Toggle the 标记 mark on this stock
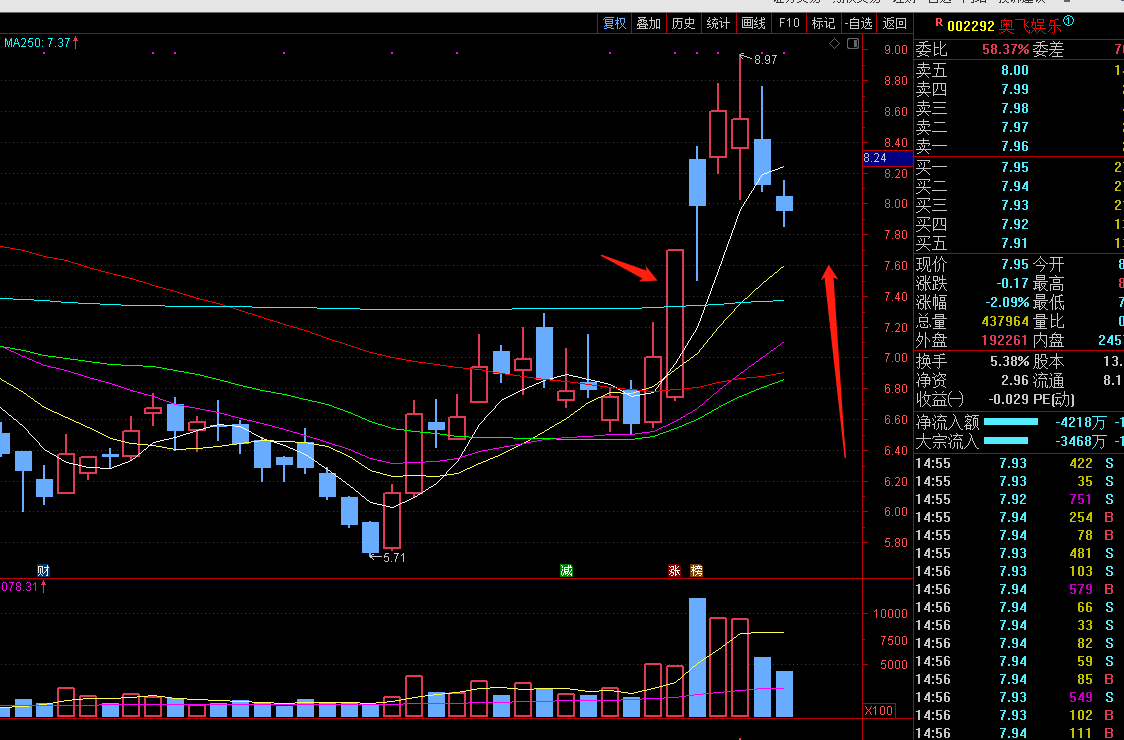The height and width of the screenshot is (740, 1124). coord(823,23)
